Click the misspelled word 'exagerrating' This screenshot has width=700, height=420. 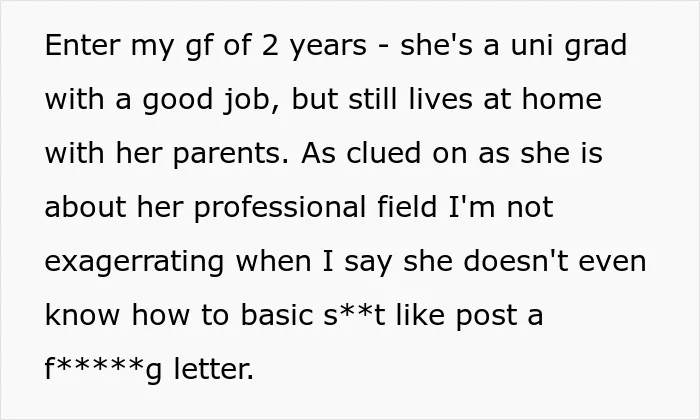[x=134, y=263]
